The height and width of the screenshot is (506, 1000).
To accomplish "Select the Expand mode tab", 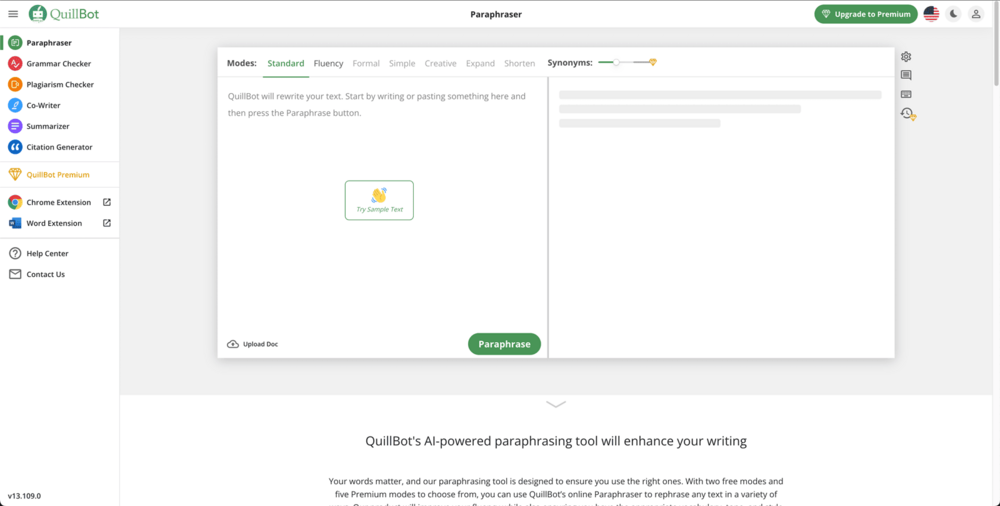I will pos(480,63).
